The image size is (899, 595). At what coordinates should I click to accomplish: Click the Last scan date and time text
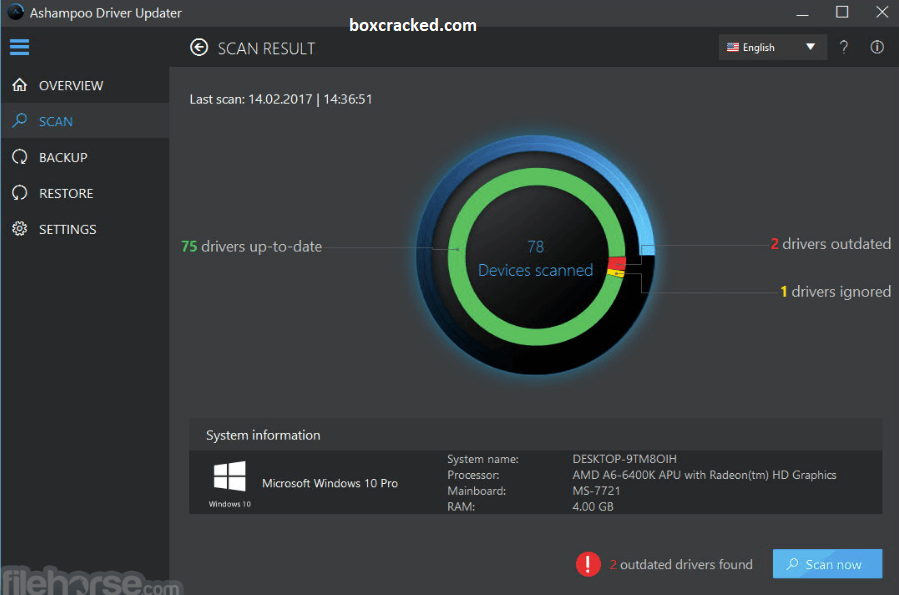click(281, 99)
